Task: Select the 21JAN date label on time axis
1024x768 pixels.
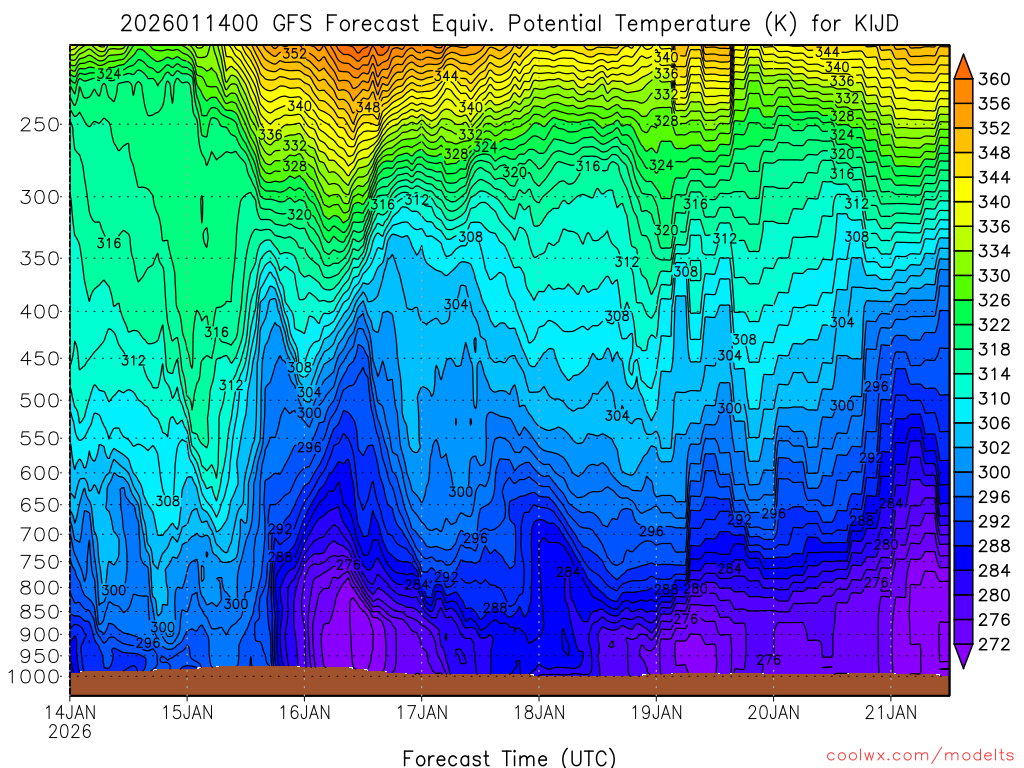Action: [891, 712]
